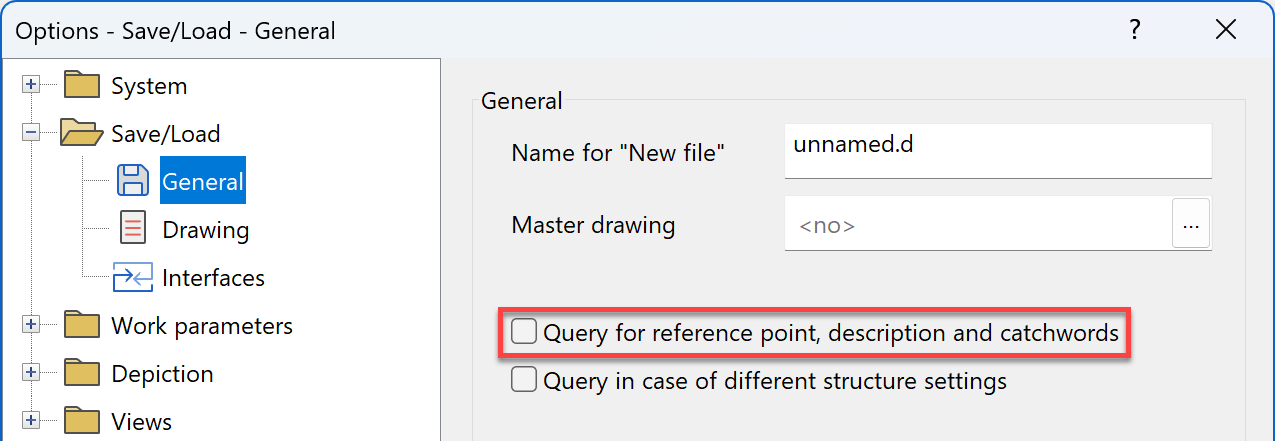This screenshot has width=1275, height=441.
Task: Click the Drawing document icon
Action: [133, 229]
